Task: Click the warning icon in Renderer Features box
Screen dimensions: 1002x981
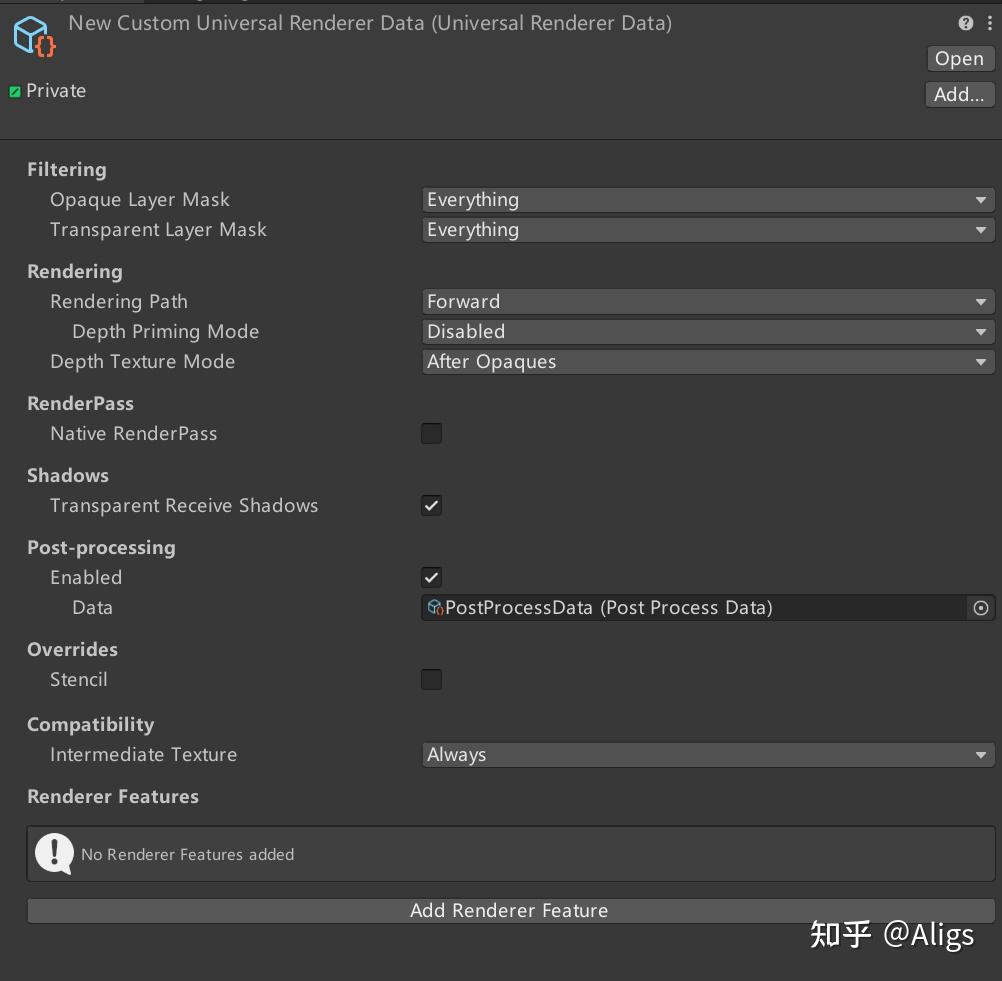Action: [55, 854]
